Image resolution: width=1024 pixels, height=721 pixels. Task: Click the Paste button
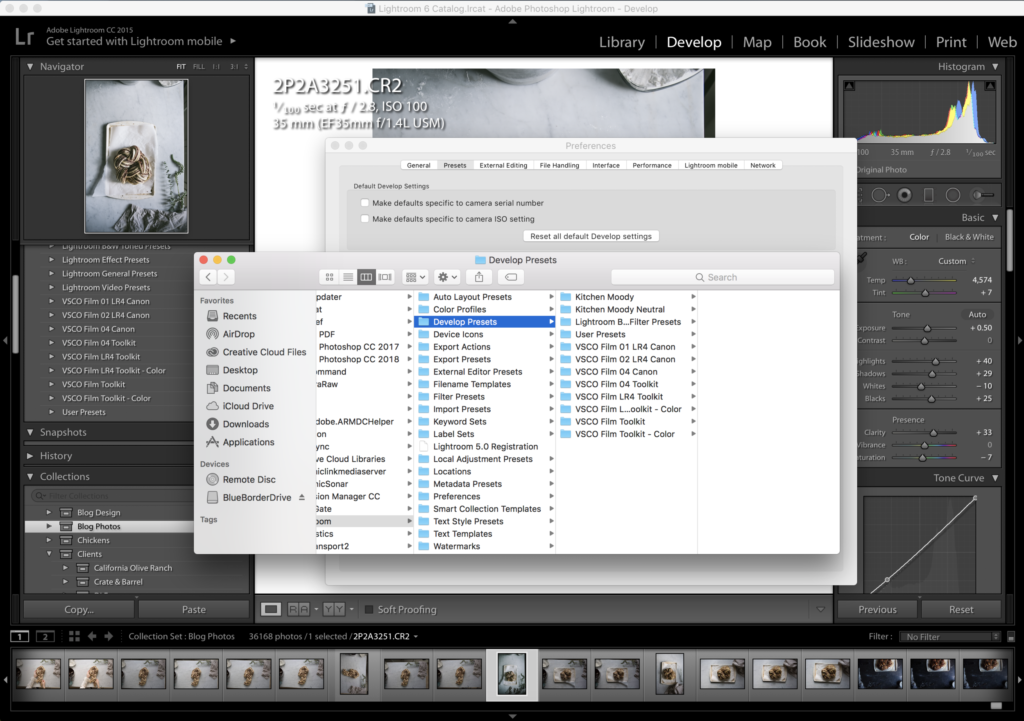[193, 609]
